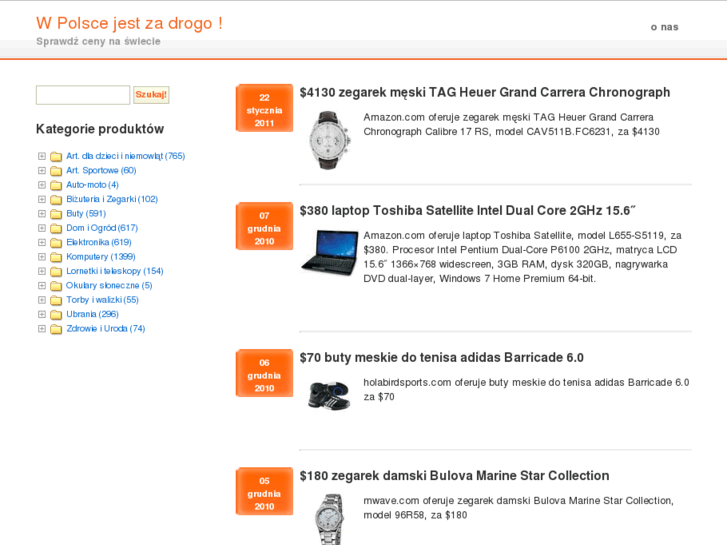The image size is (727, 545).
Task: Open the Toshiba Satellite laptop article title
Action: pyautogui.click(x=468, y=211)
